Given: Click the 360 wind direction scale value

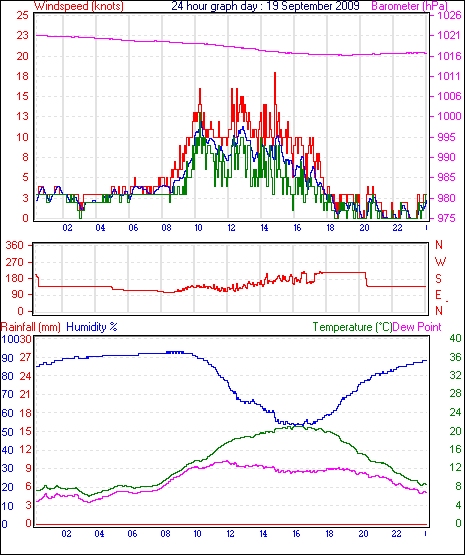Looking at the screenshot, I should (x=15, y=245).
